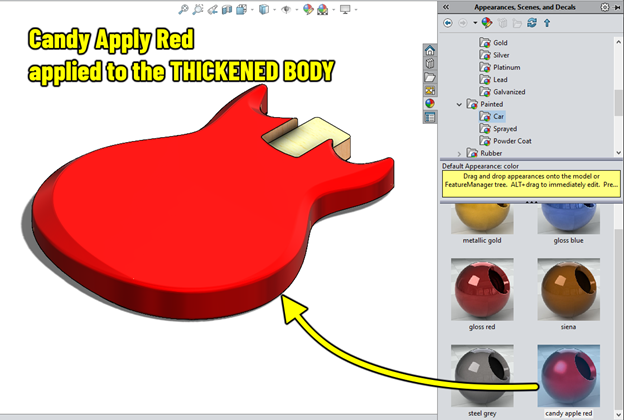624x420 pixels.
Task: Expand the Hide/Show Items dropdown arrow
Action: [x=297, y=10]
